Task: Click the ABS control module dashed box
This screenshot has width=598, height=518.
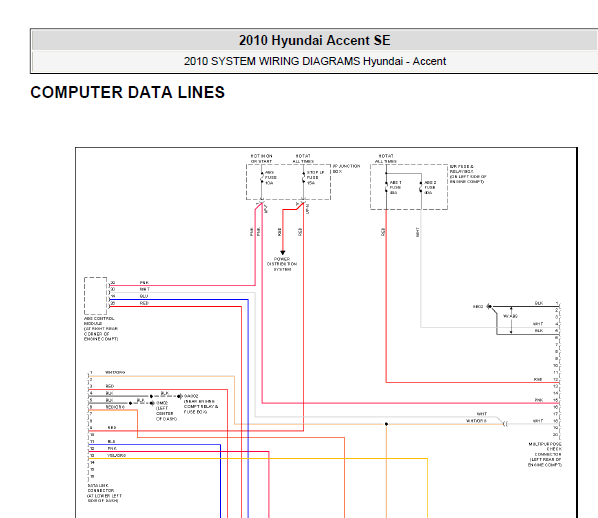Action: [x=95, y=296]
